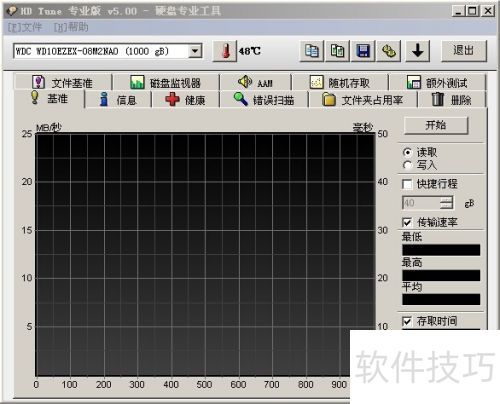This screenshot has width=500, height=404.
Task: Toggle the 传输速率 checkbox
Action: coord(407,222)
